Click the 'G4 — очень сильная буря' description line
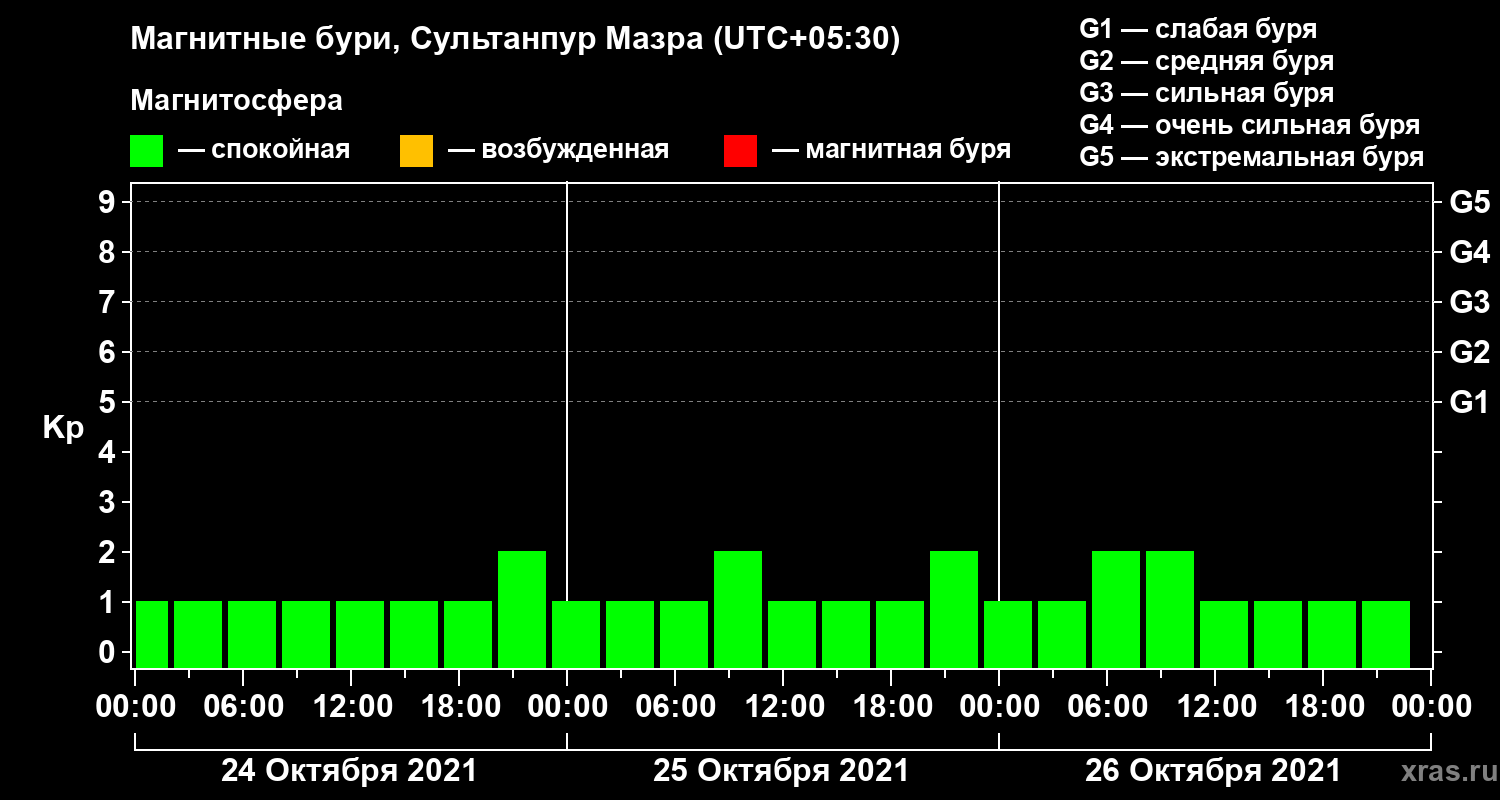The height and width of the screenshot is (800, 1500). (1250, 125)
